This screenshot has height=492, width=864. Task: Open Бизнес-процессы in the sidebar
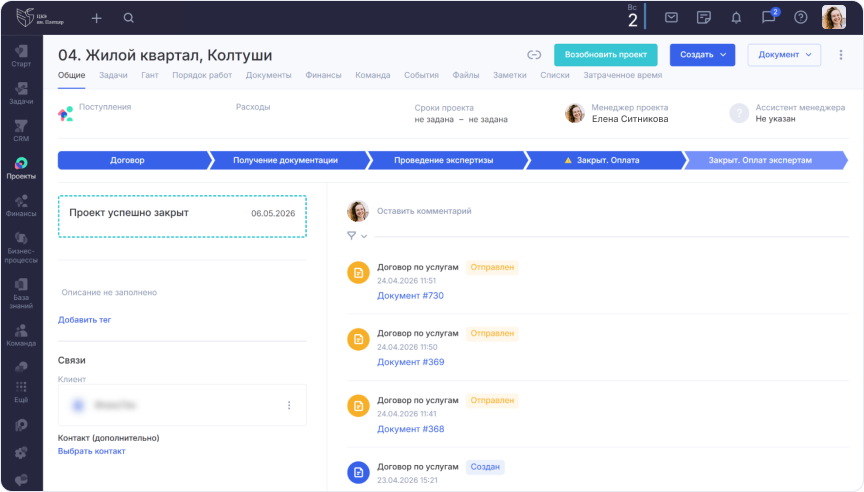click(x=21, y=248)
